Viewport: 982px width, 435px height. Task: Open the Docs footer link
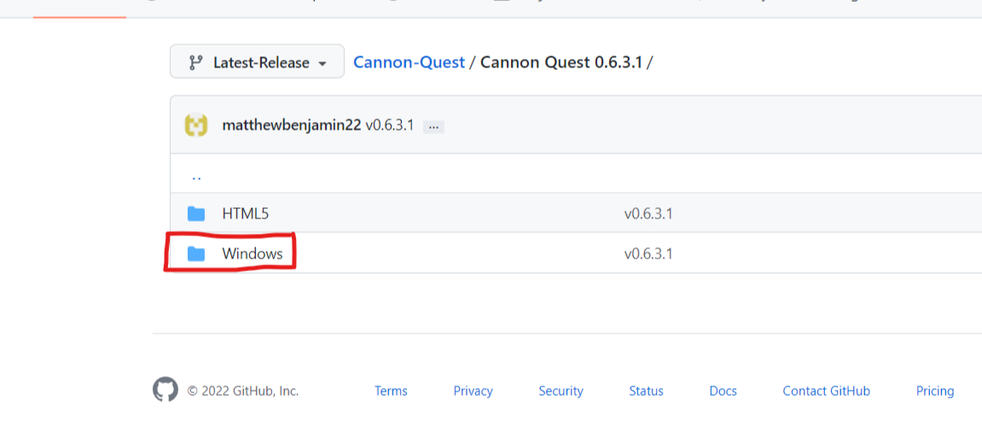723,391
